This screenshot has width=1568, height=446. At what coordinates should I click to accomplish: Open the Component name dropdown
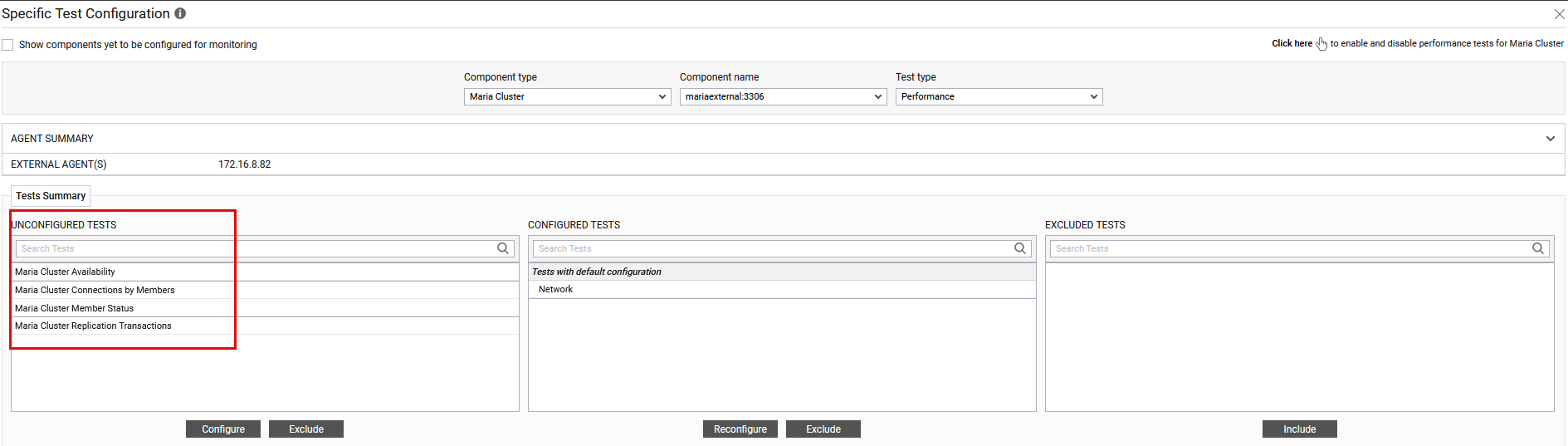[x=783, y=97]
